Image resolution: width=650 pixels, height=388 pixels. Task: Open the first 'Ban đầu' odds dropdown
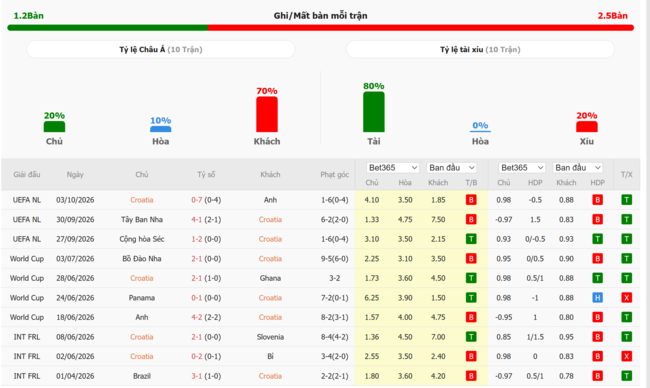point(451,167)
